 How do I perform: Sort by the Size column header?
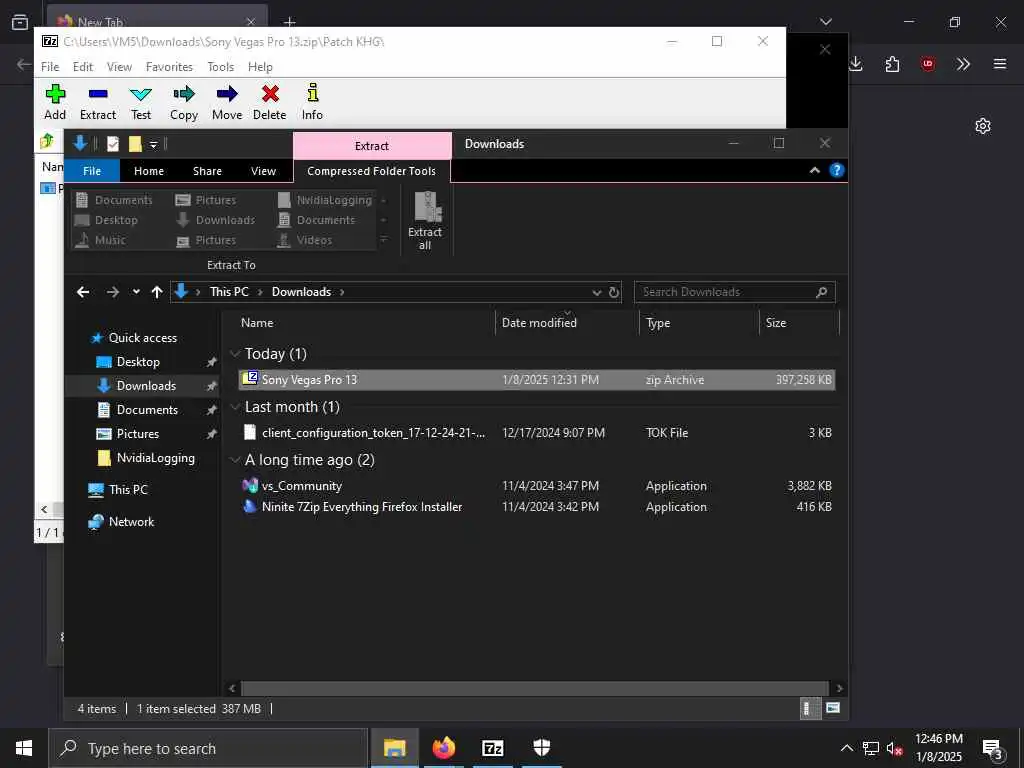tap(776, 323)
